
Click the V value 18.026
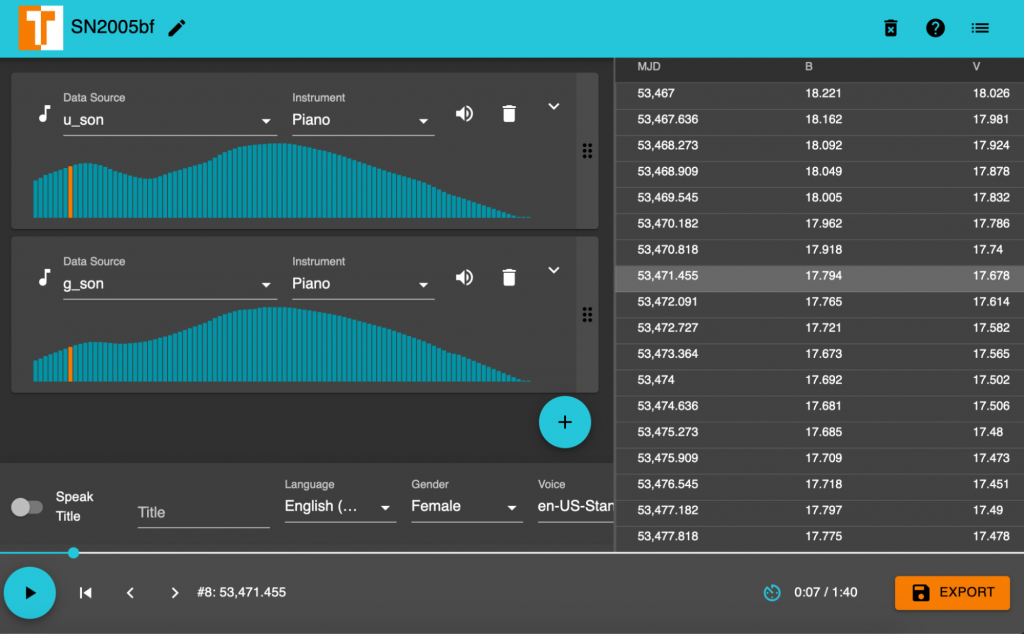991,93
